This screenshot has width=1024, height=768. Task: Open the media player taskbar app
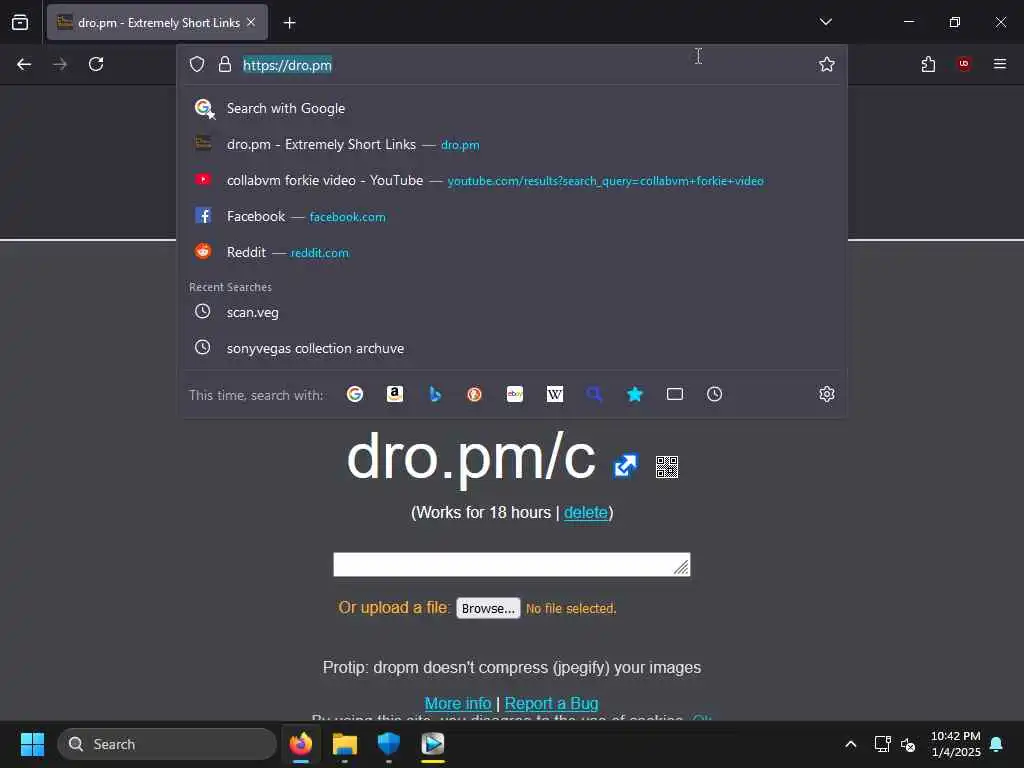coord(433,744)
